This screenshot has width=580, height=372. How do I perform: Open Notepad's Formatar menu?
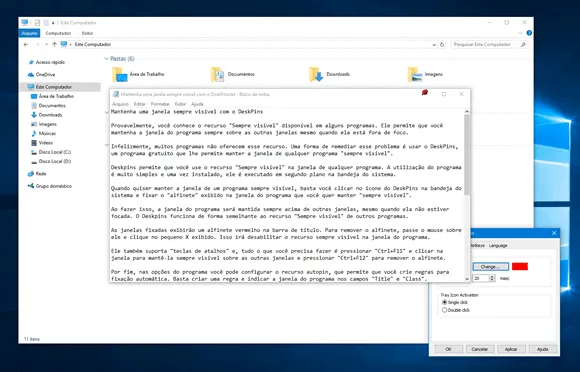[160, 104]
